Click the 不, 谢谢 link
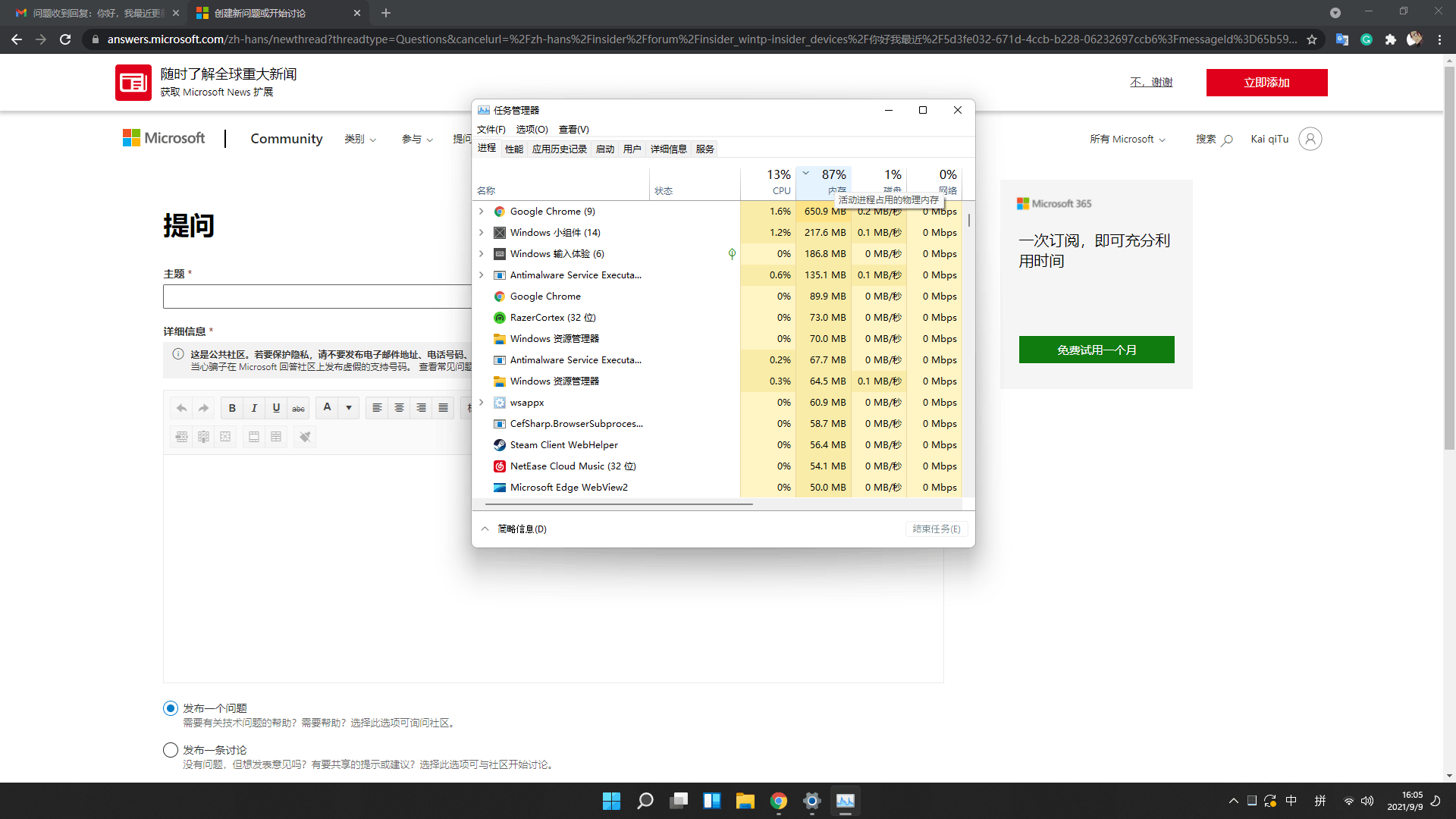The width and height of the screenshot is (1456, 819). [1151, 82]
